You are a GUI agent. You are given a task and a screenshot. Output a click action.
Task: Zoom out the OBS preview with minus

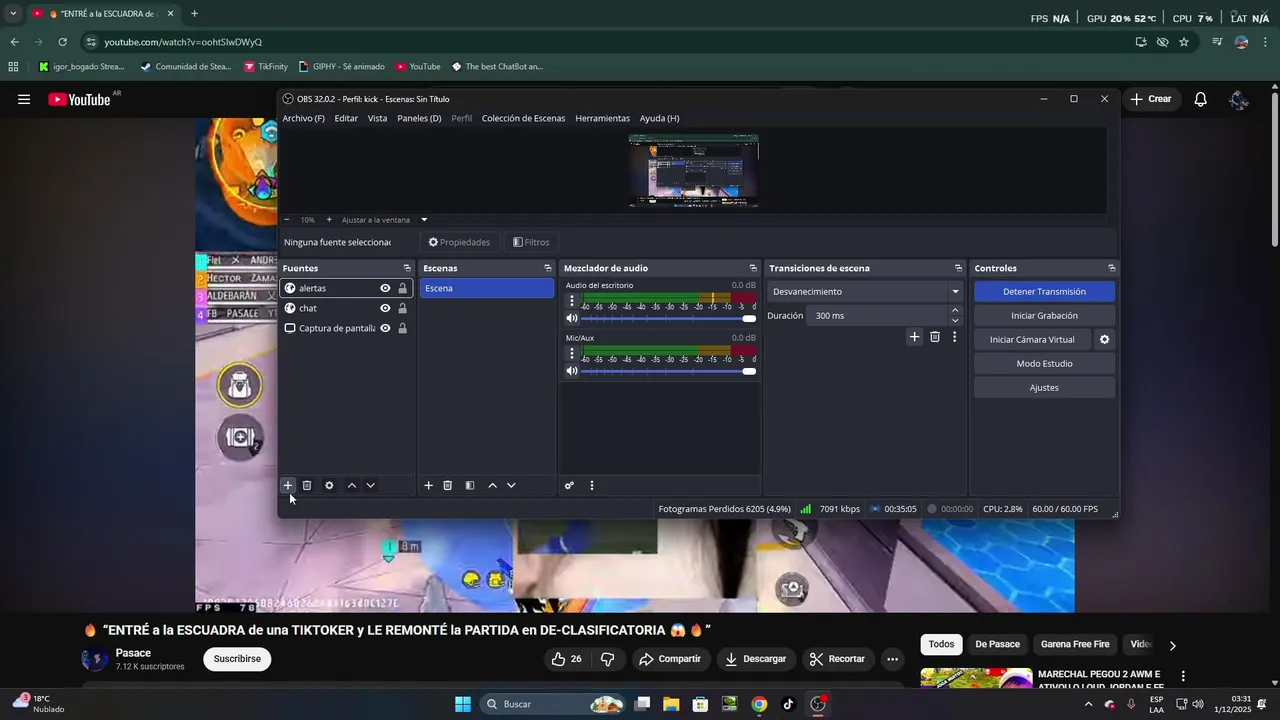[x=287, y=220]
